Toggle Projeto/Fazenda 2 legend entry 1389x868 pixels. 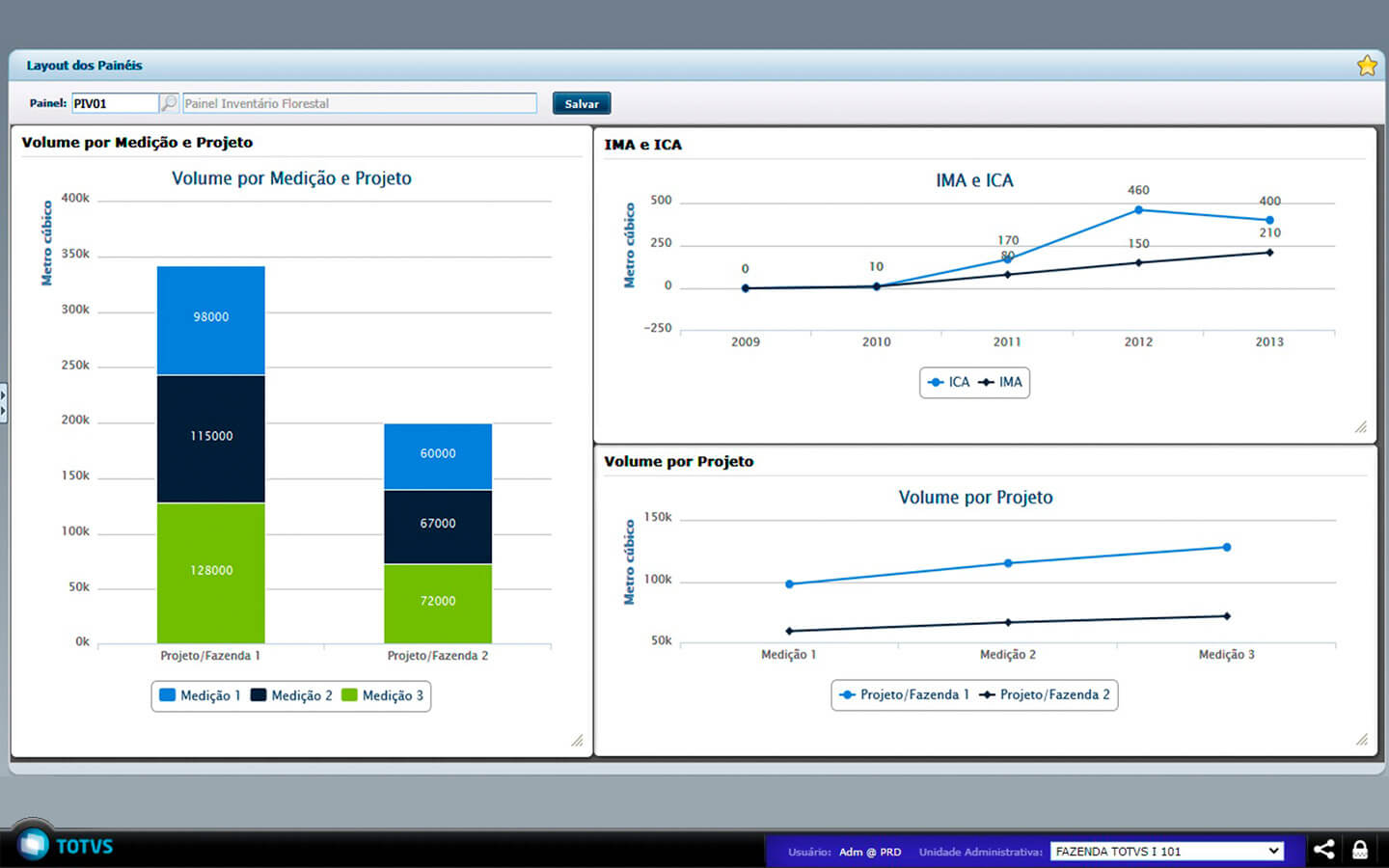point(1045,694)
